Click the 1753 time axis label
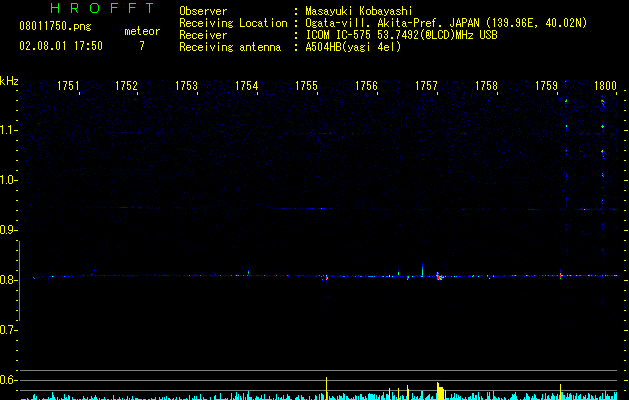 click(187, 86)
